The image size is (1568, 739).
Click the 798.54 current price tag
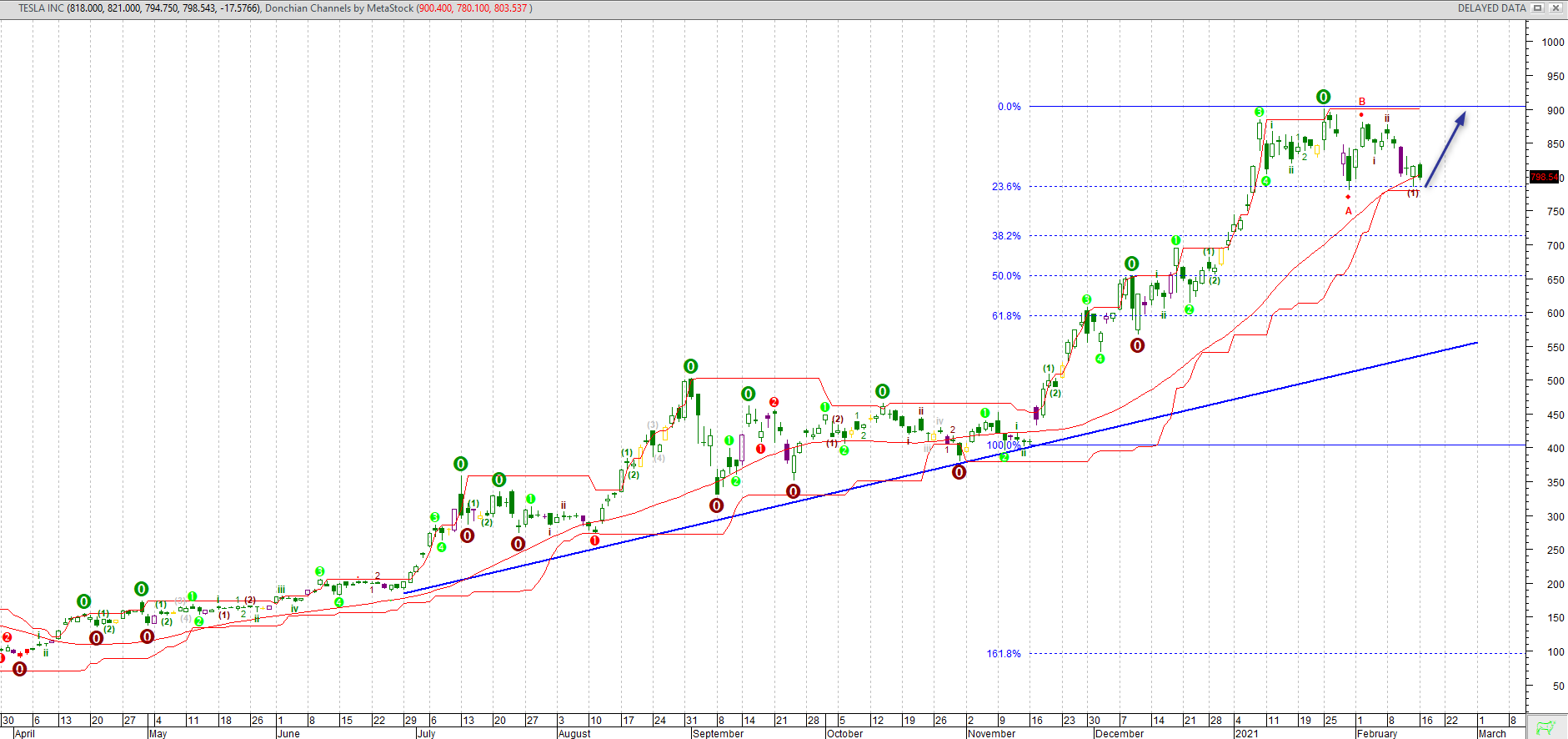click(x=1544, y=177)
